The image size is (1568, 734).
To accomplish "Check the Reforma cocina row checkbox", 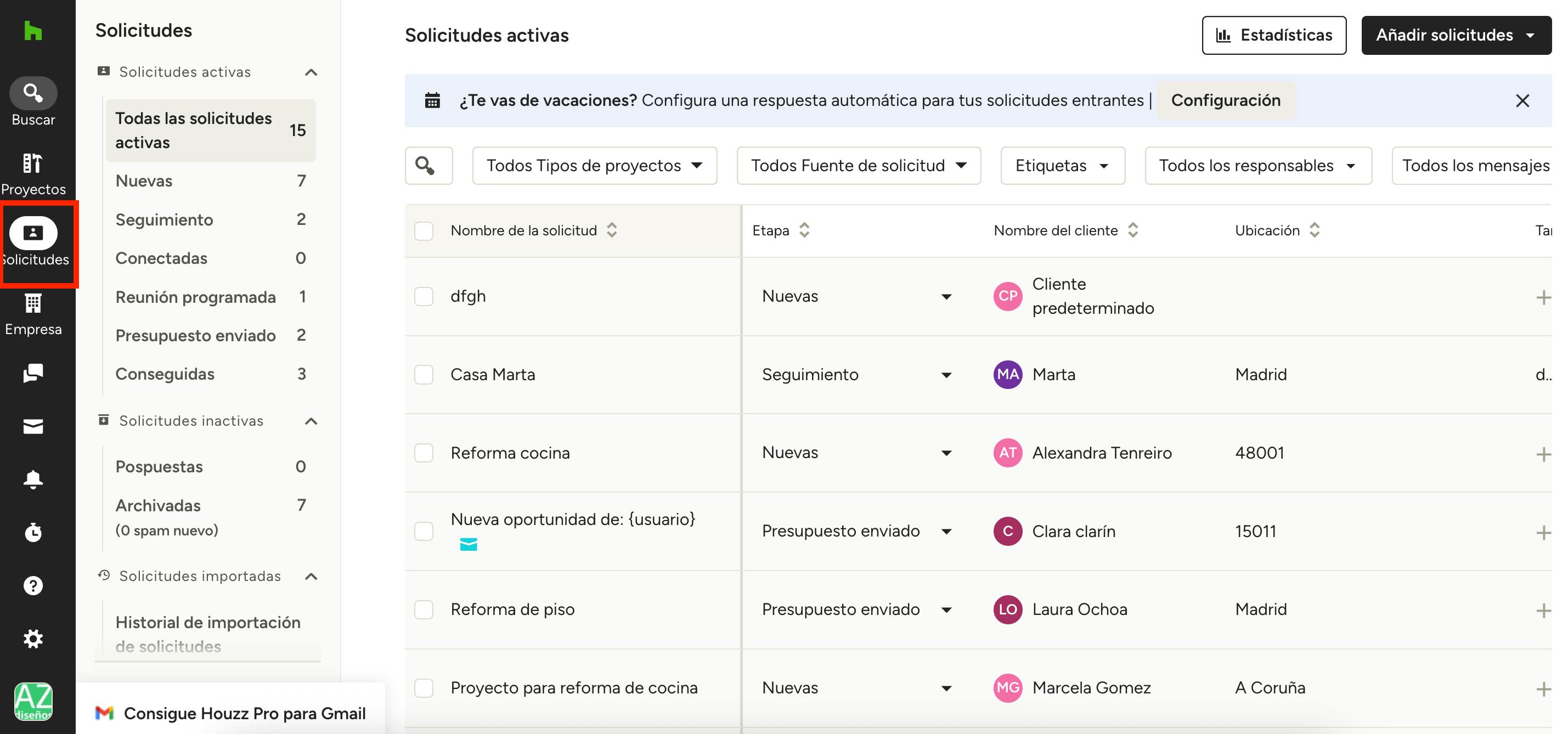I will click(424, 453).
